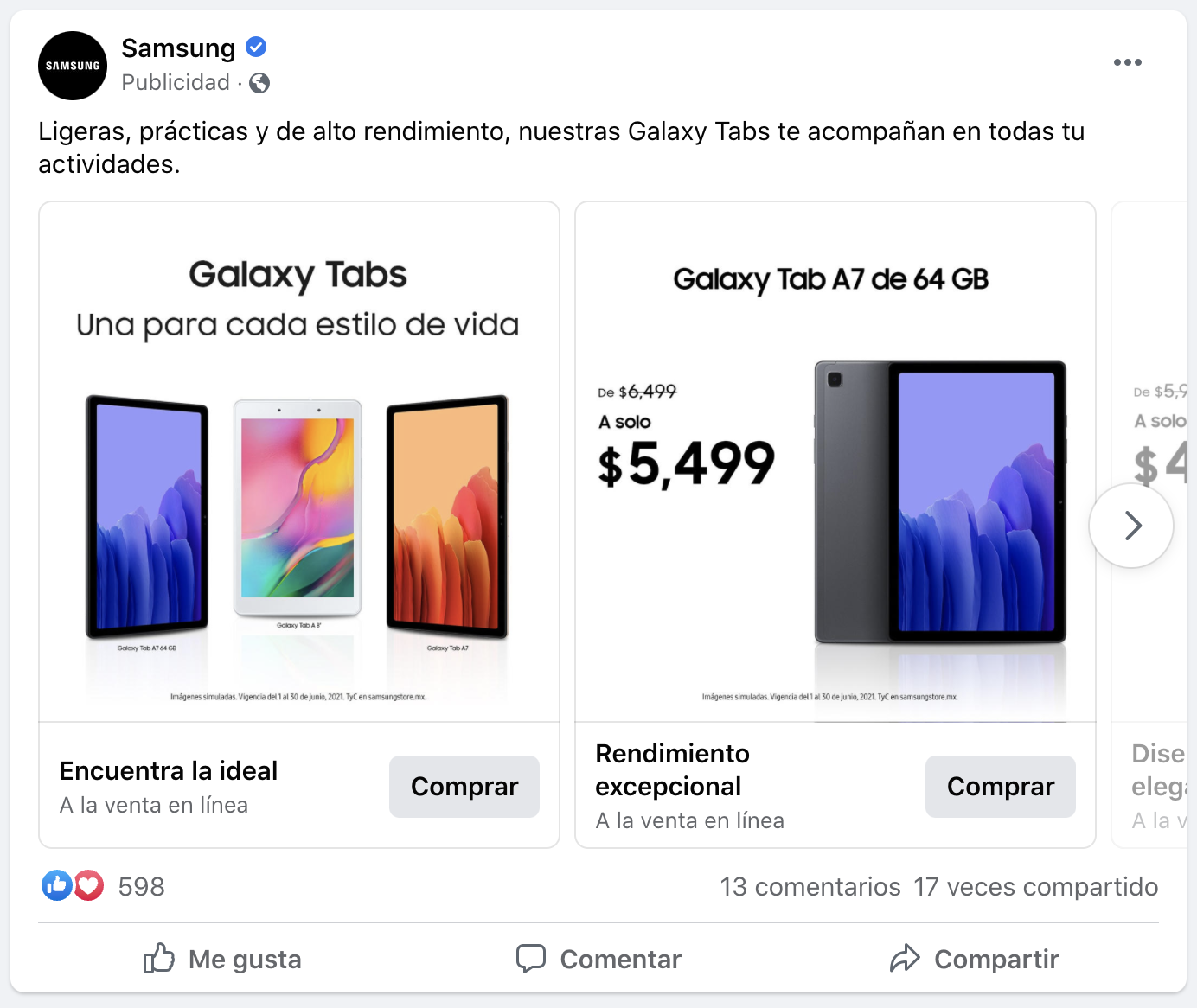Screen dimensions: 1197x1008
Task: Open the 598 reactions list
Action: tap(141, 887)
